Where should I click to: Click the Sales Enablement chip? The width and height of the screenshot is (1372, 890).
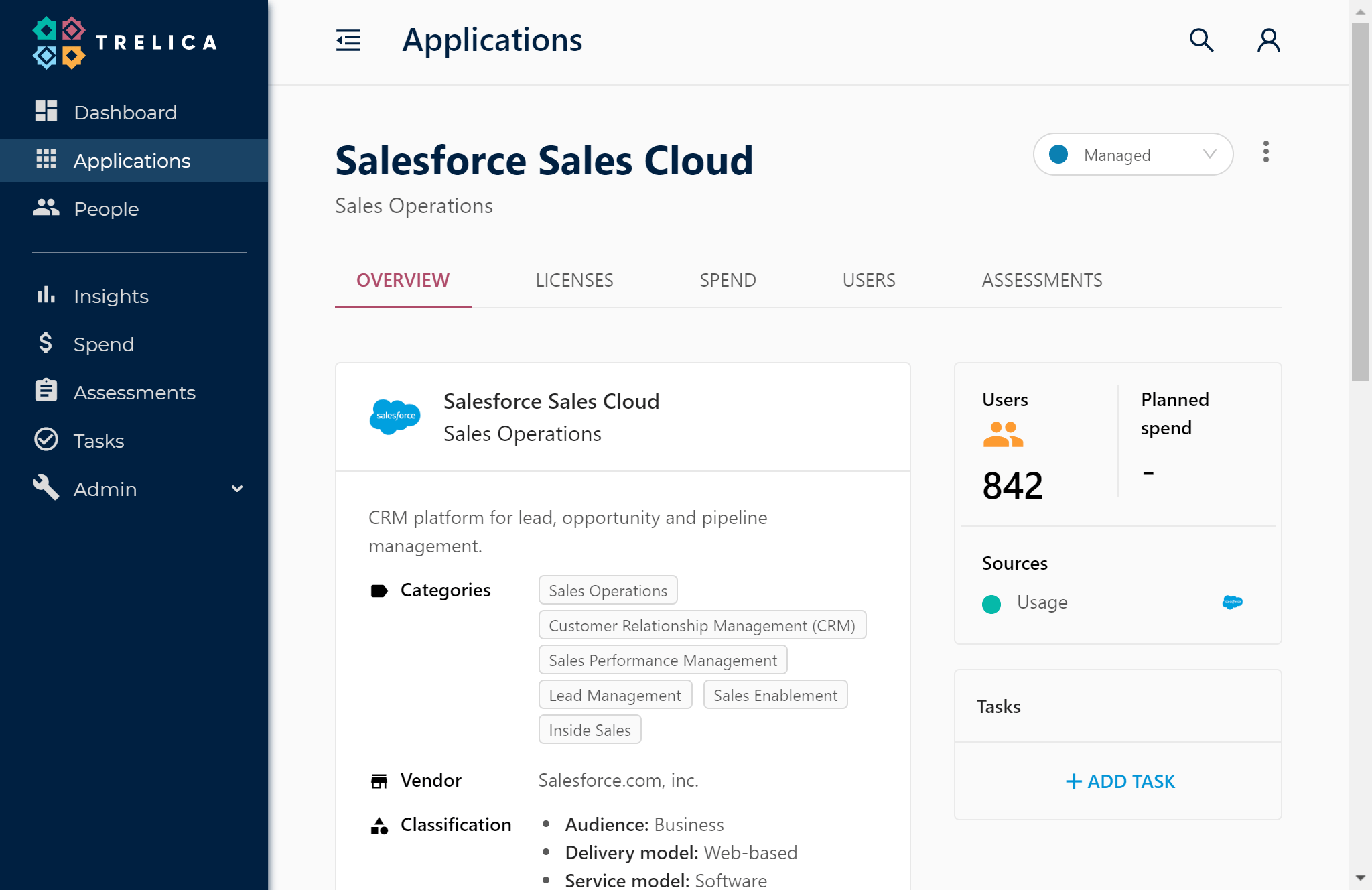[x=775, y=695]
